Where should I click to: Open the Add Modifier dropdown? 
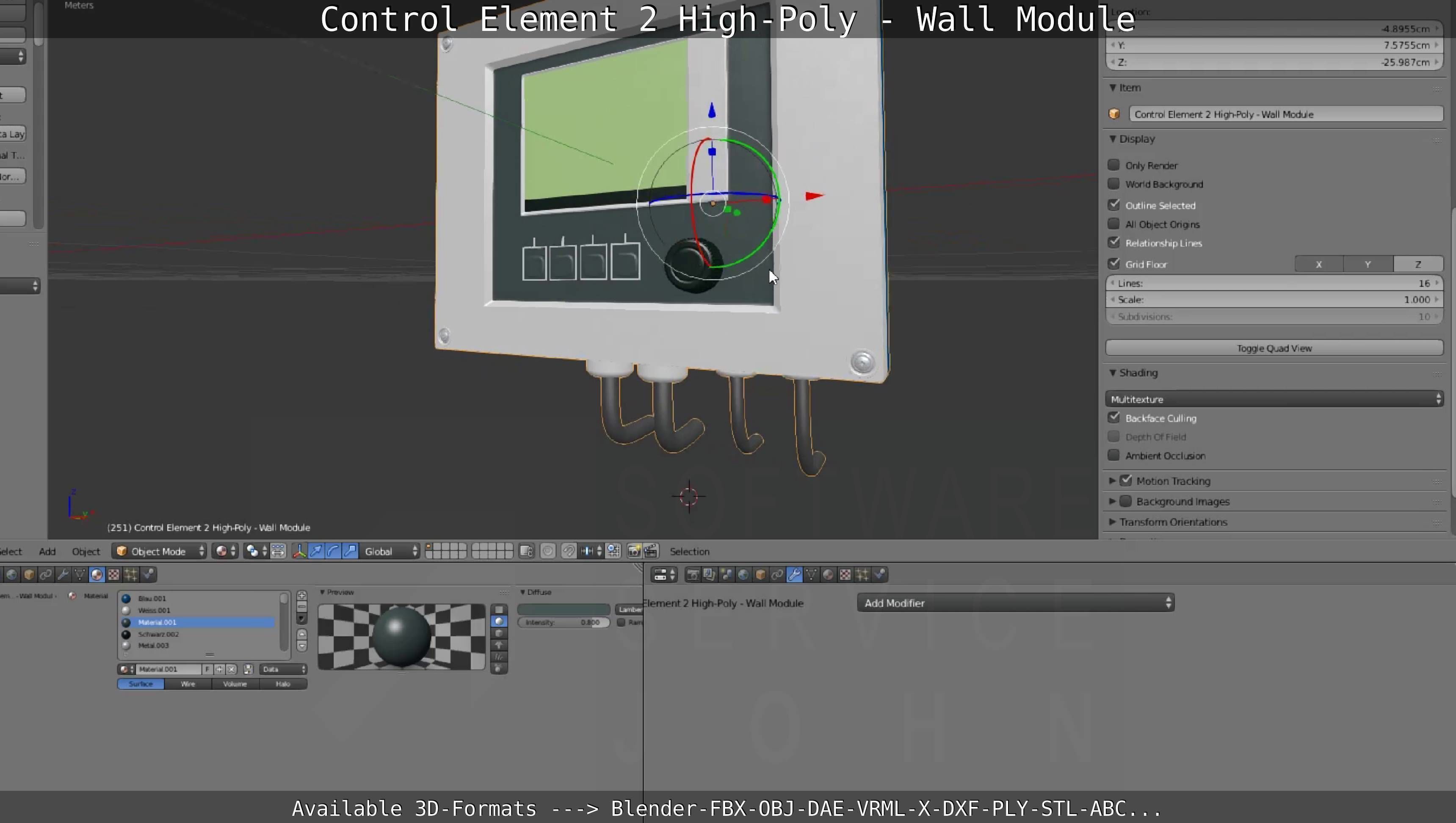click(1016, 602)
